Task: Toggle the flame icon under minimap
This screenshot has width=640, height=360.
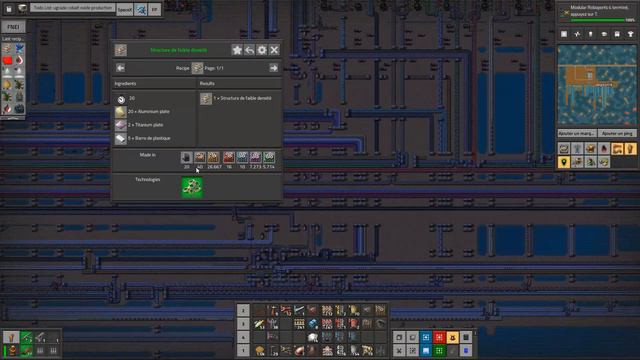Action: 604,149
